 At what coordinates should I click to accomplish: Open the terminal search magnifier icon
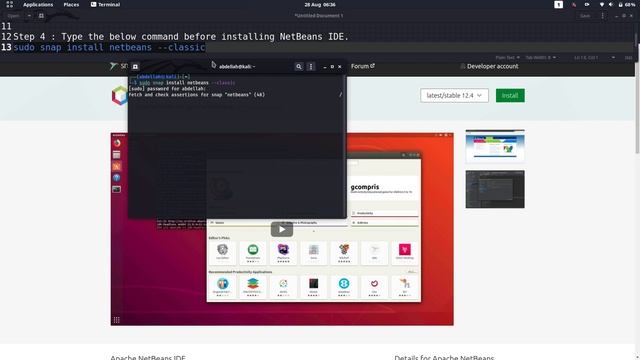(299, 67)
